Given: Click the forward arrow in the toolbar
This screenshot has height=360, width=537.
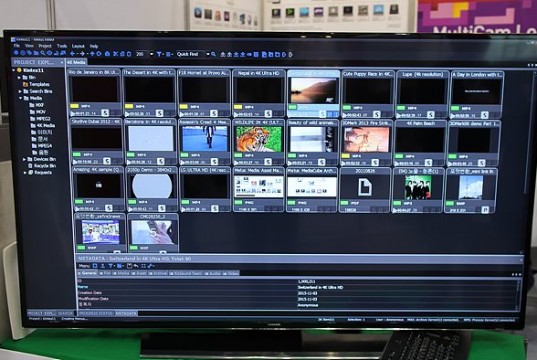Looking at the screenshot, I should pyautogui.click(x=82, y=53).
